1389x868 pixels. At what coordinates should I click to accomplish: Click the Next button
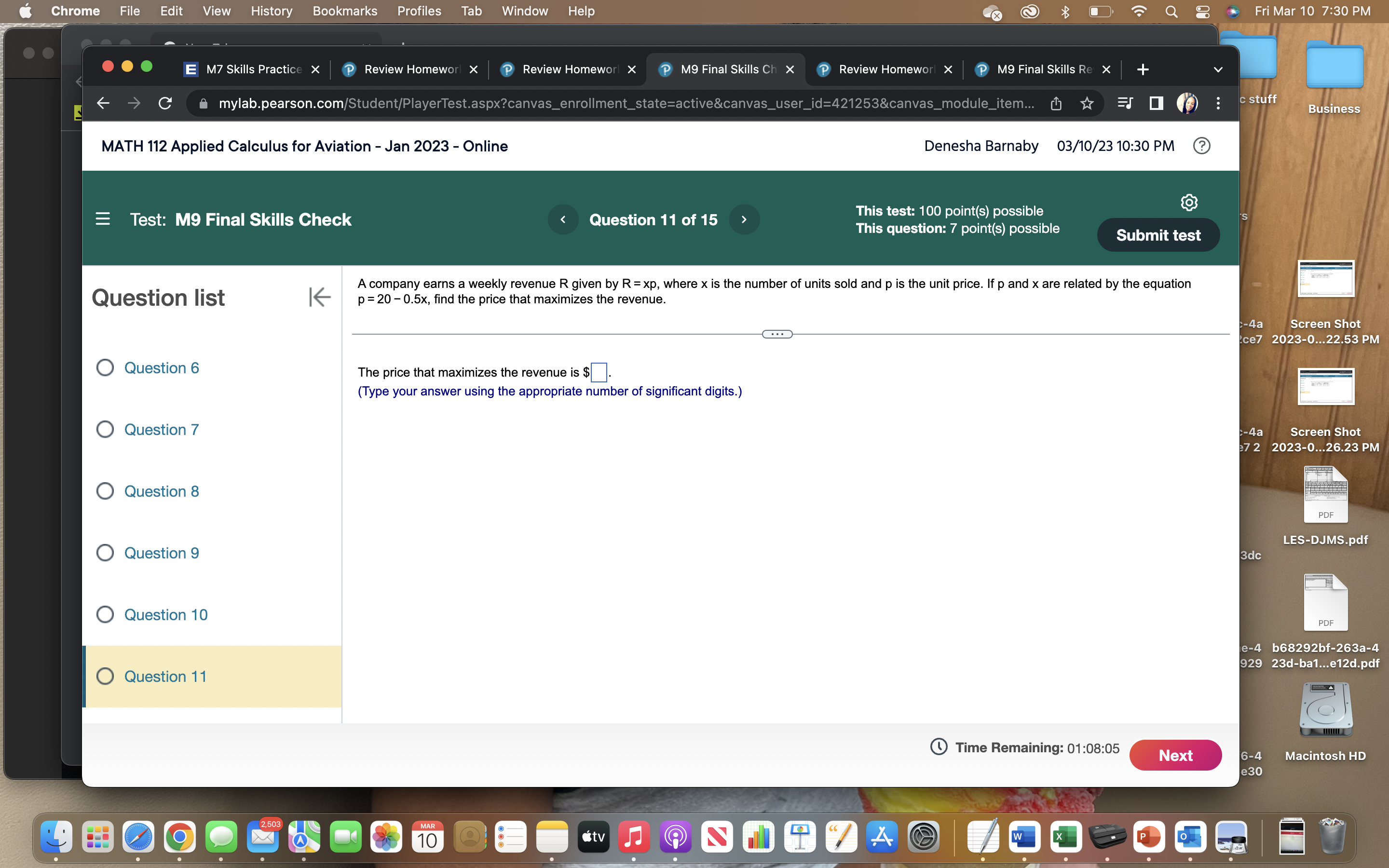(1175, 755)
